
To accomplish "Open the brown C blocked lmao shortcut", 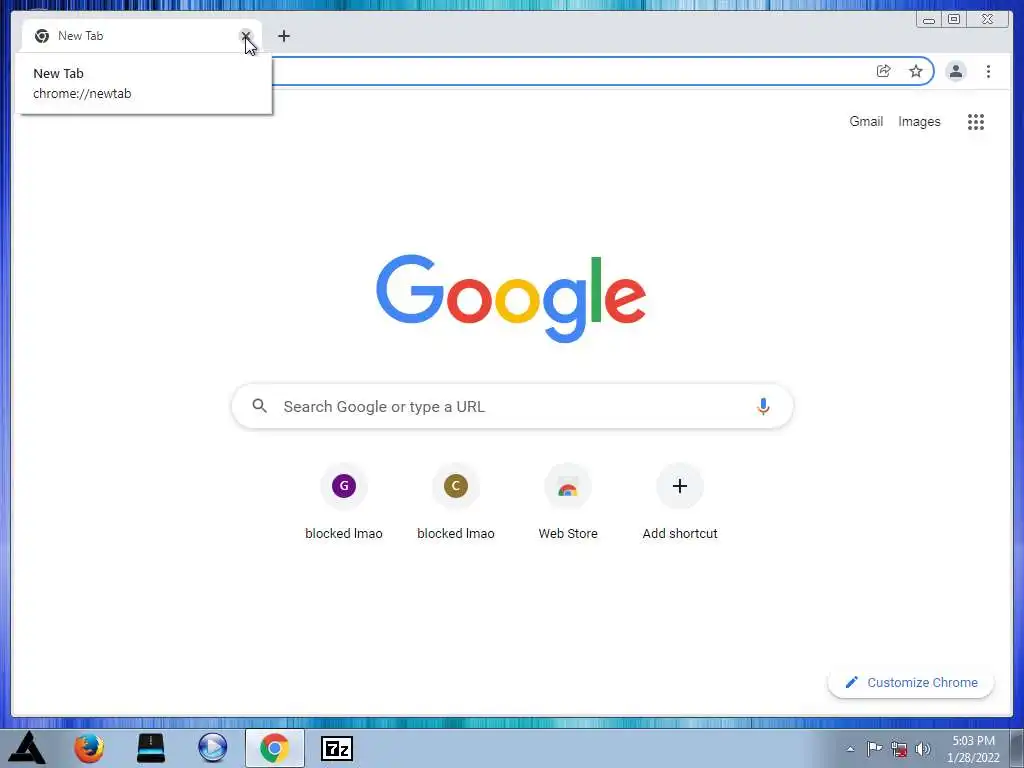I will (456, 503).
